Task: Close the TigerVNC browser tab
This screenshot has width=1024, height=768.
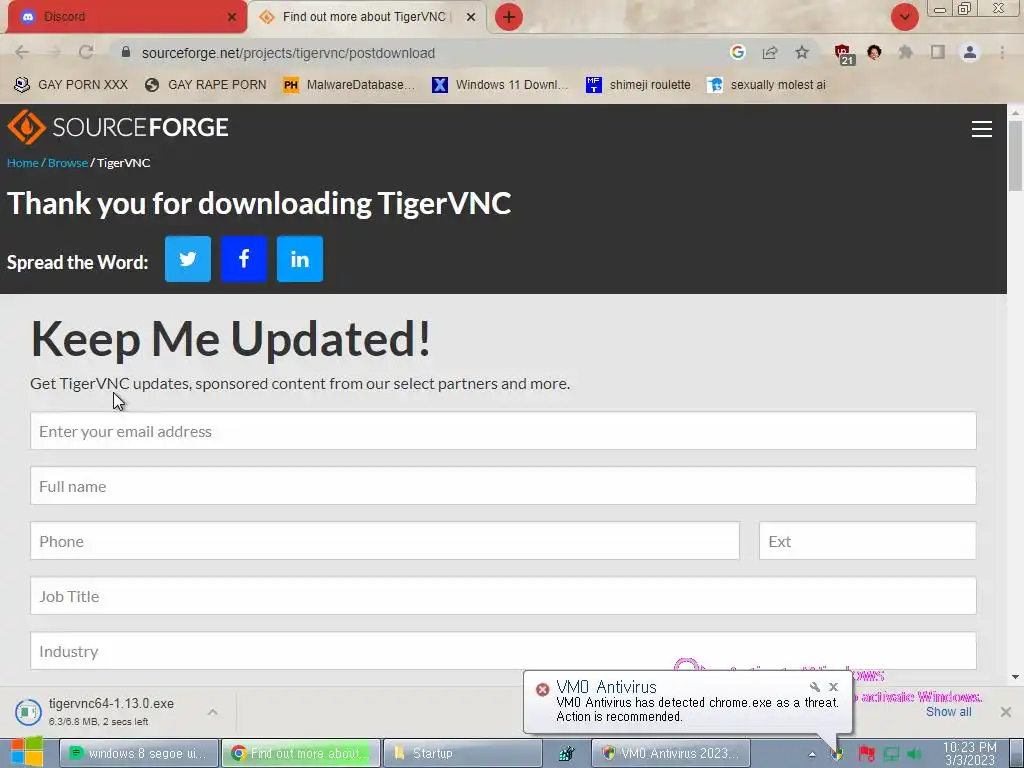Action: click(x=470, y=17)
